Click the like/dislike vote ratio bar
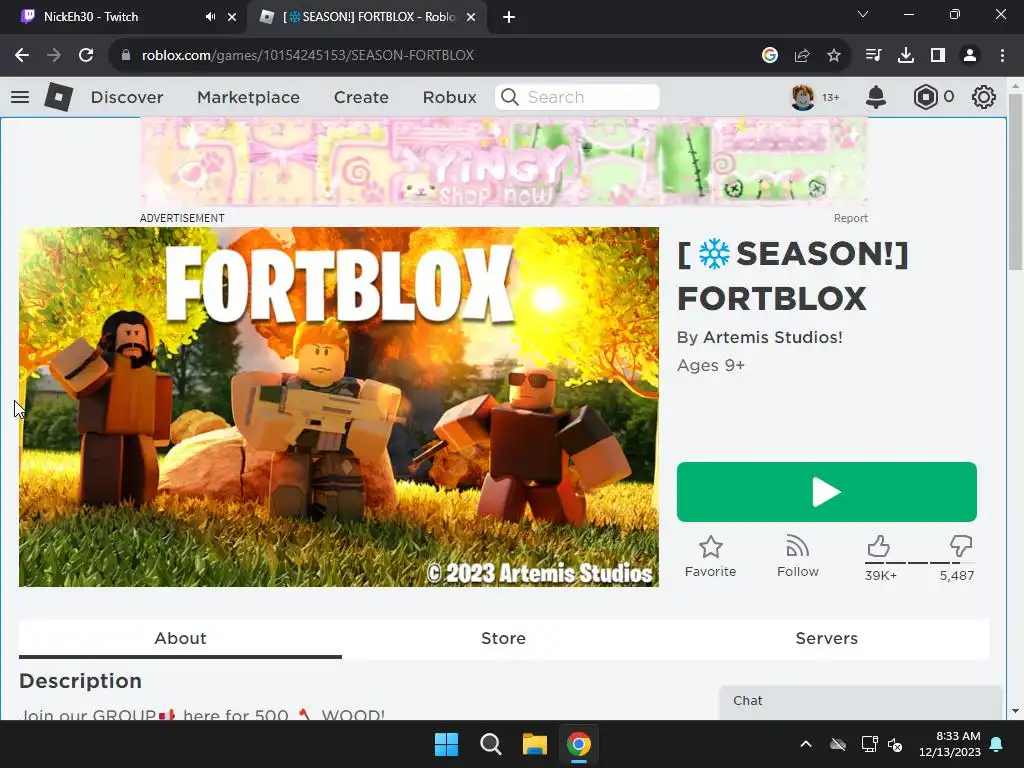 click(920, 562)
